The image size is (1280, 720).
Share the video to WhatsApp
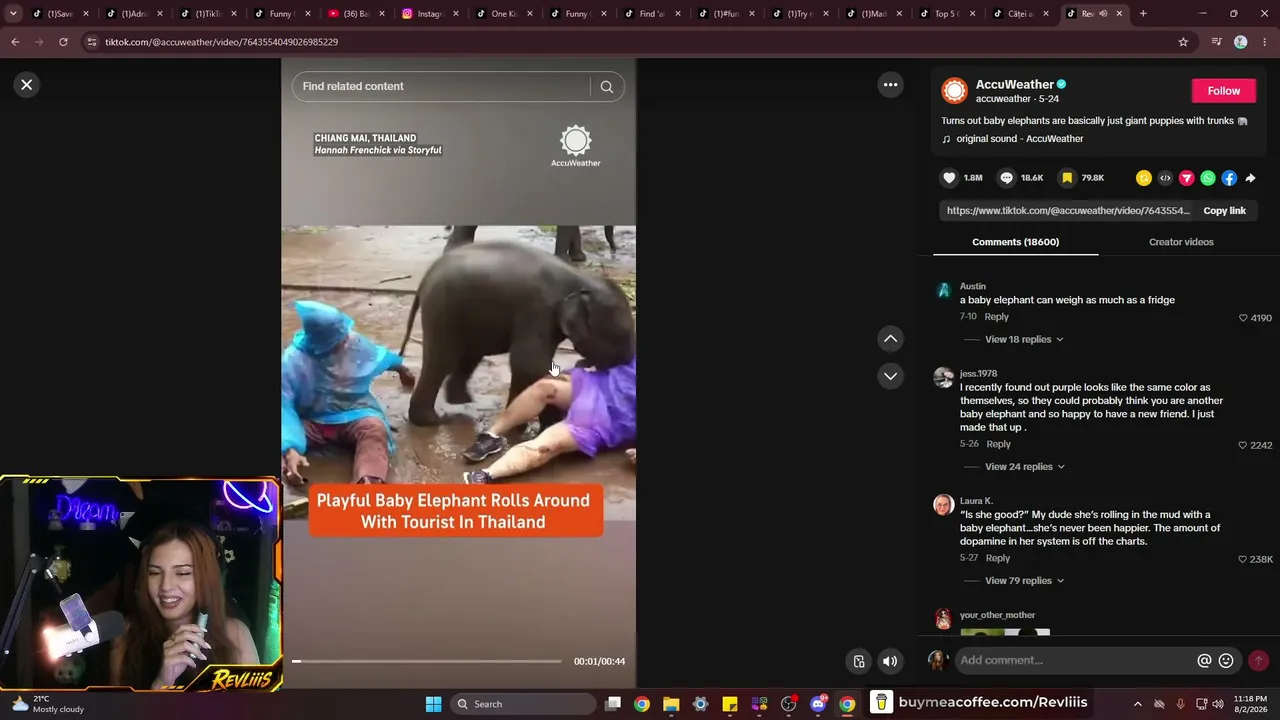click(x=1208, y=178)
